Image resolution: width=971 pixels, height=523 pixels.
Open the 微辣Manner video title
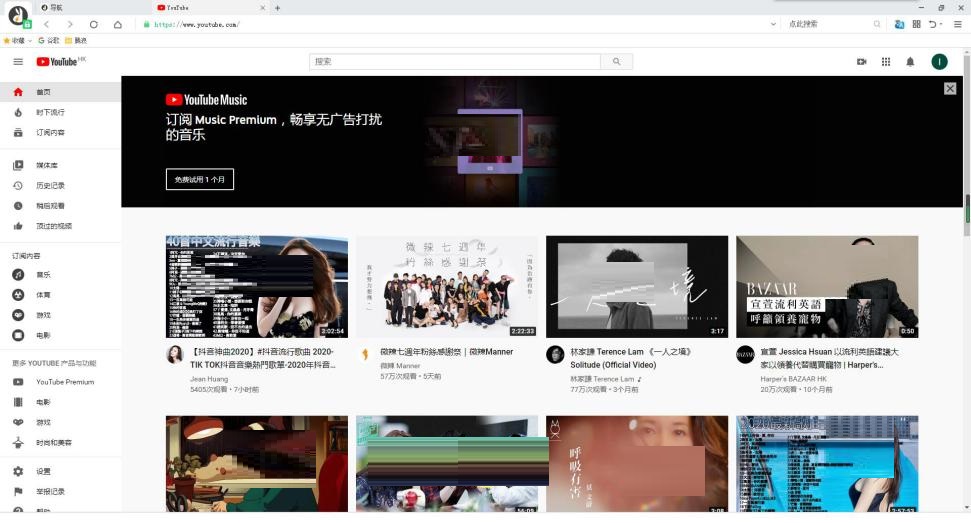click(446, 352)
